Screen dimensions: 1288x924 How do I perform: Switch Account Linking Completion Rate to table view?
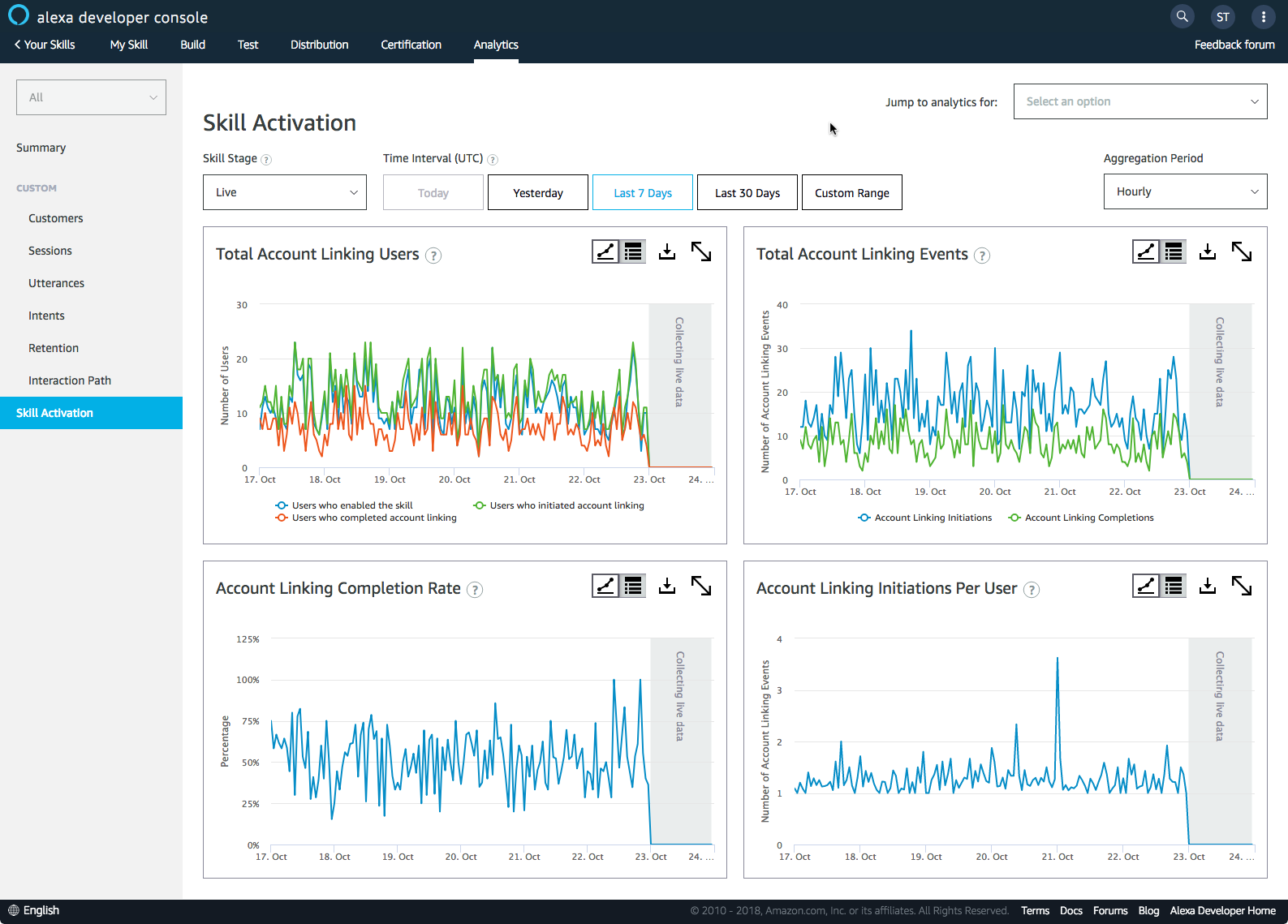click(633, 586)
